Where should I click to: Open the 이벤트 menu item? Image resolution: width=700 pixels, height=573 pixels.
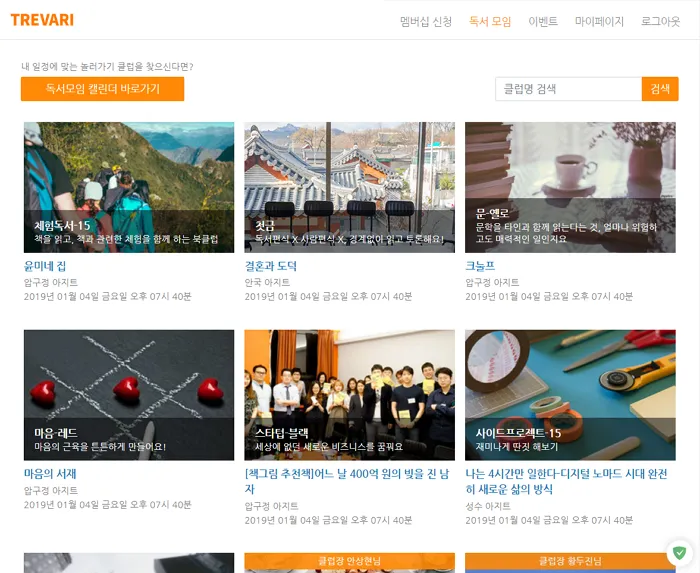pyautogui.click(x=543, y=21)
